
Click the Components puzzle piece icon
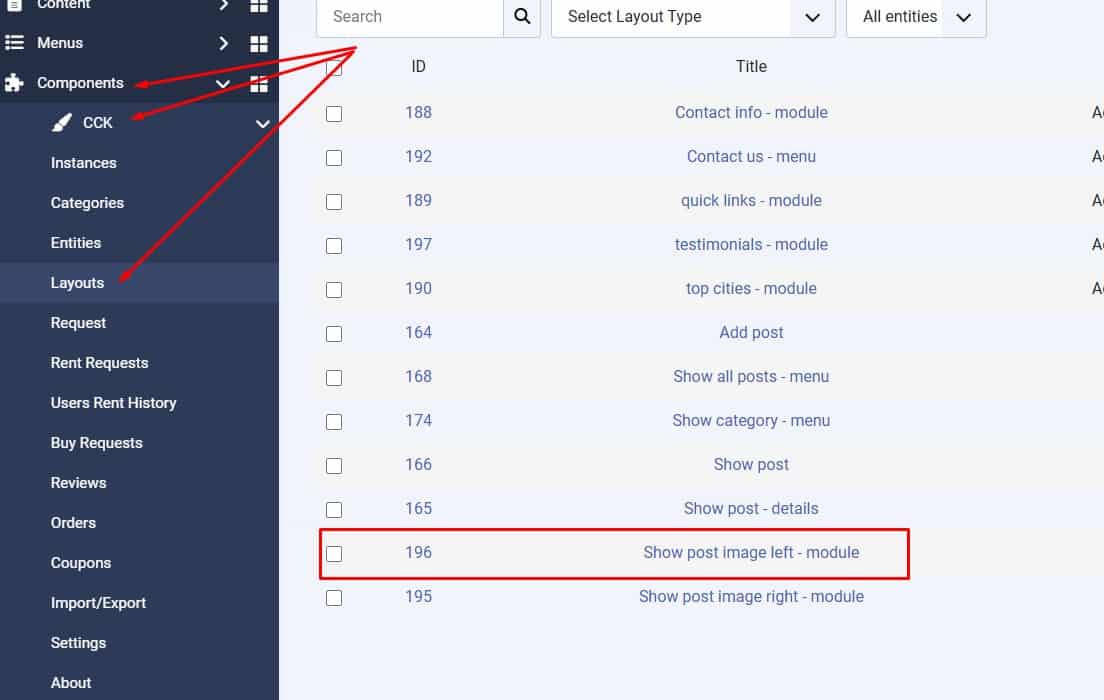(x=14, y=83)
